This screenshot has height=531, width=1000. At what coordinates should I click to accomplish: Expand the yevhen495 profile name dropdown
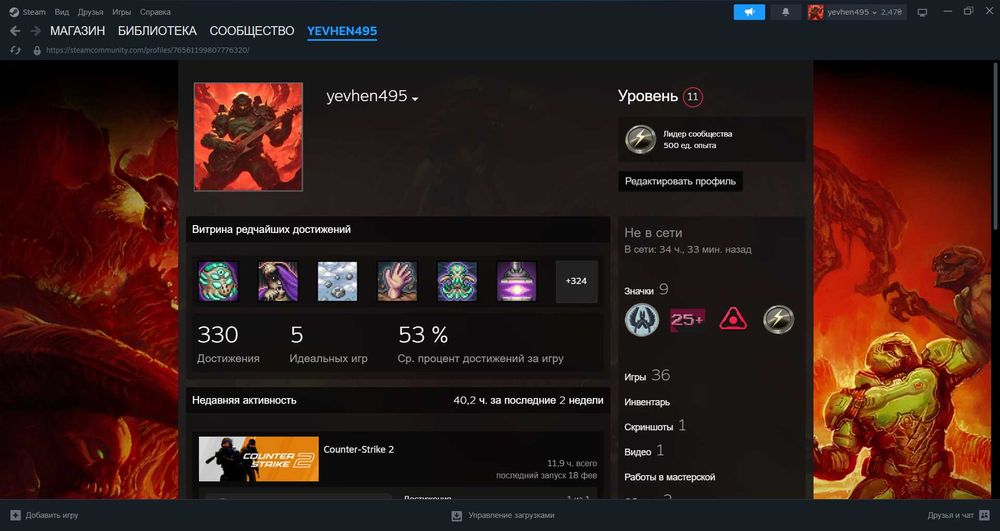coord(415,99)
